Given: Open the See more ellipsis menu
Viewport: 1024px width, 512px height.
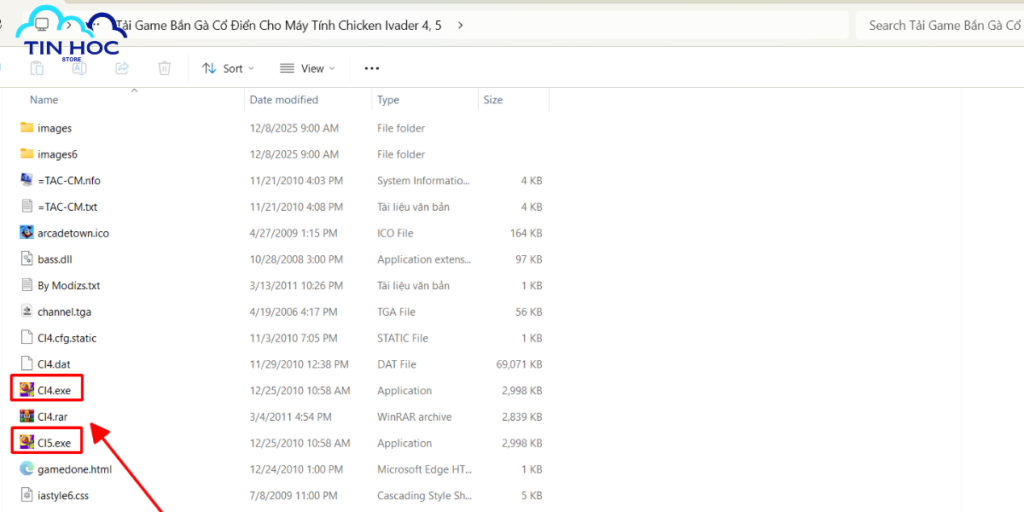Looking at the screenshot, I should 372,68.
